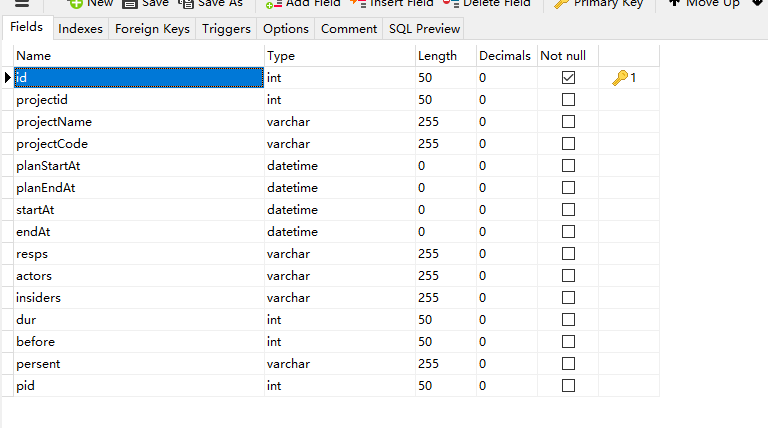Select the projectCode field name
The width and height of the screenshot is (768, 428).
pyautogui.click(x=139, y=143)
